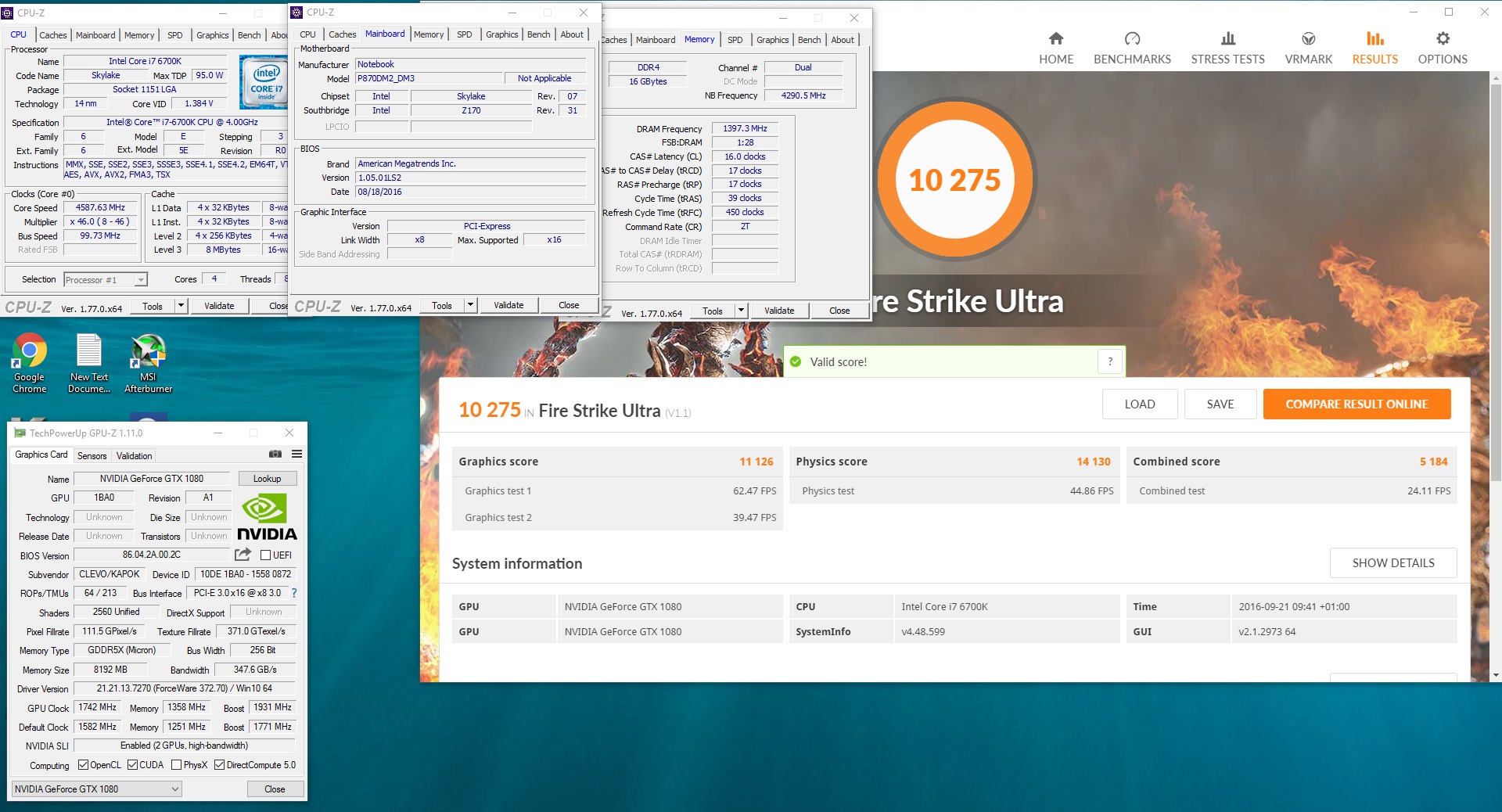The width and height of the screenshot is (1502, 812).
Task: Click 3DMark scrollbar up arrow
Action: 1496,78
